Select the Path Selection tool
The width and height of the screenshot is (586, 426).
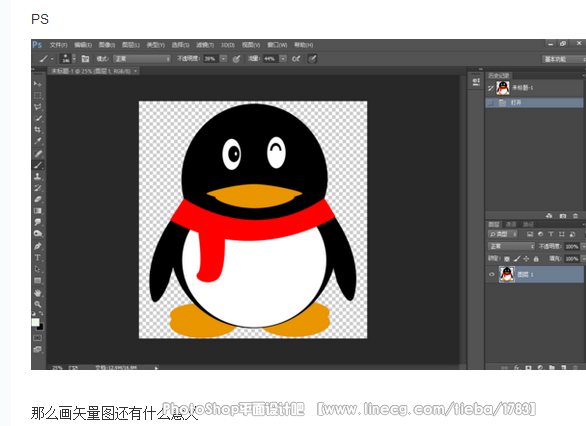pos(37,269)
